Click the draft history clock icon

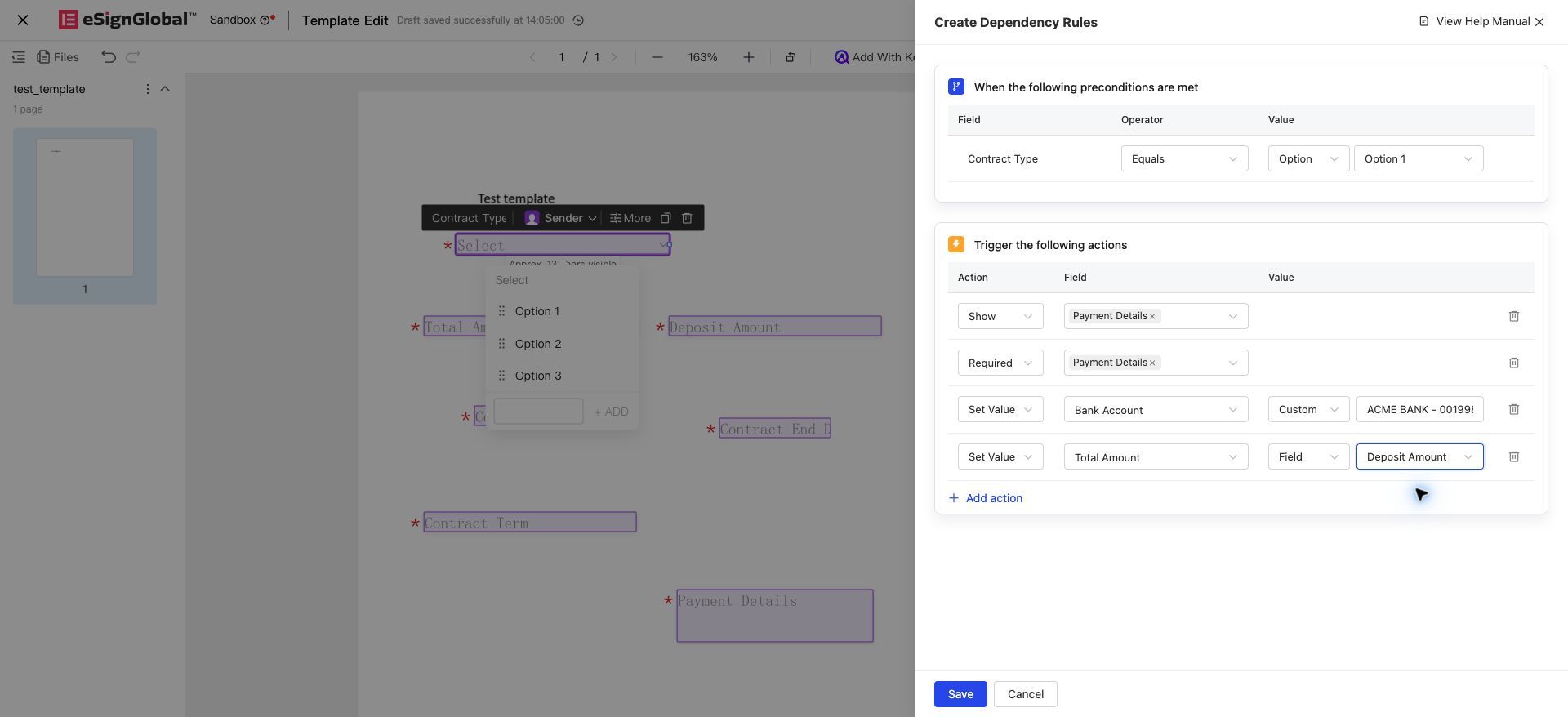pyautogui.click(x=578, y=20)
